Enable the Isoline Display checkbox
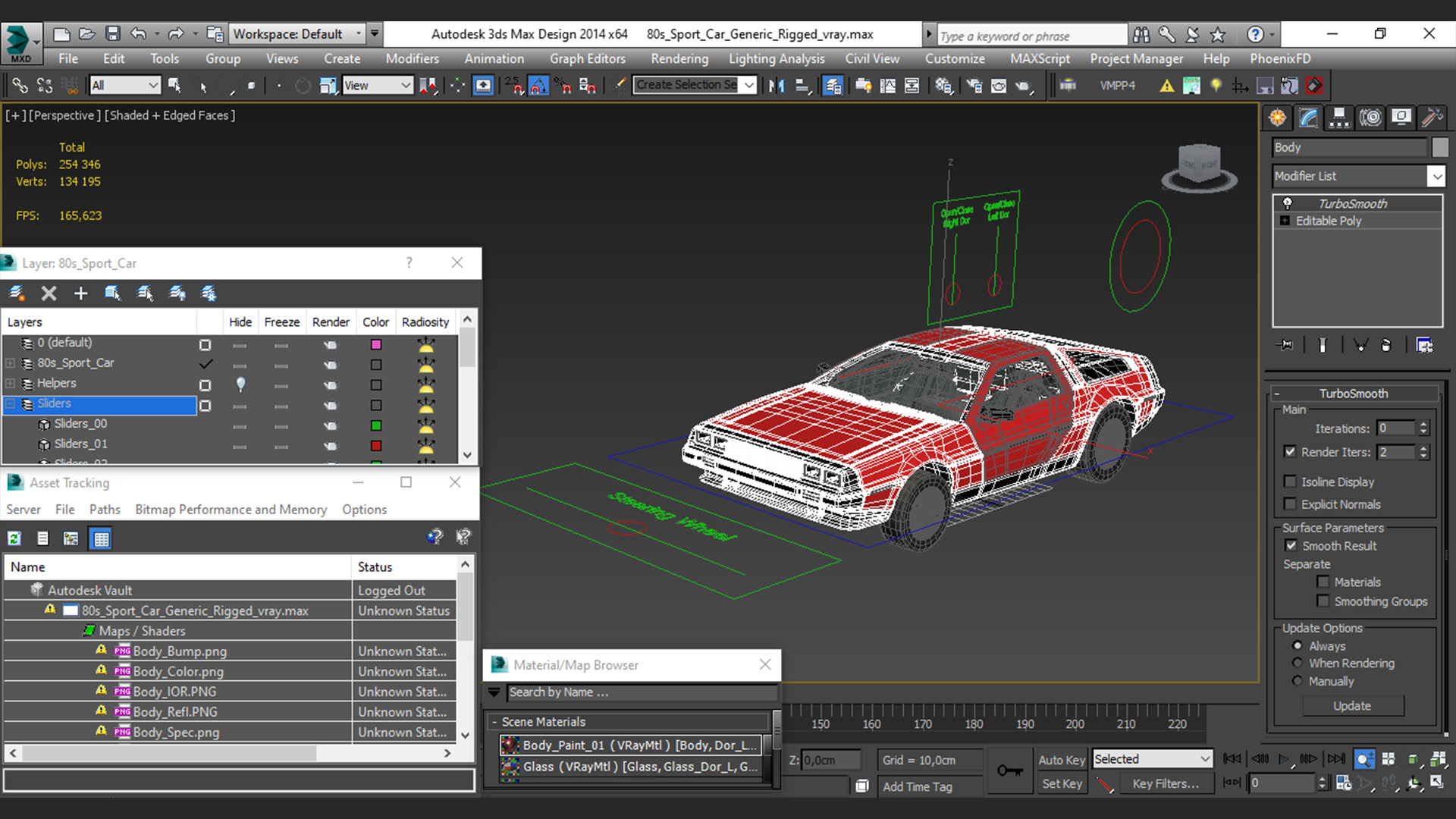 click(x=1290, y=482)
